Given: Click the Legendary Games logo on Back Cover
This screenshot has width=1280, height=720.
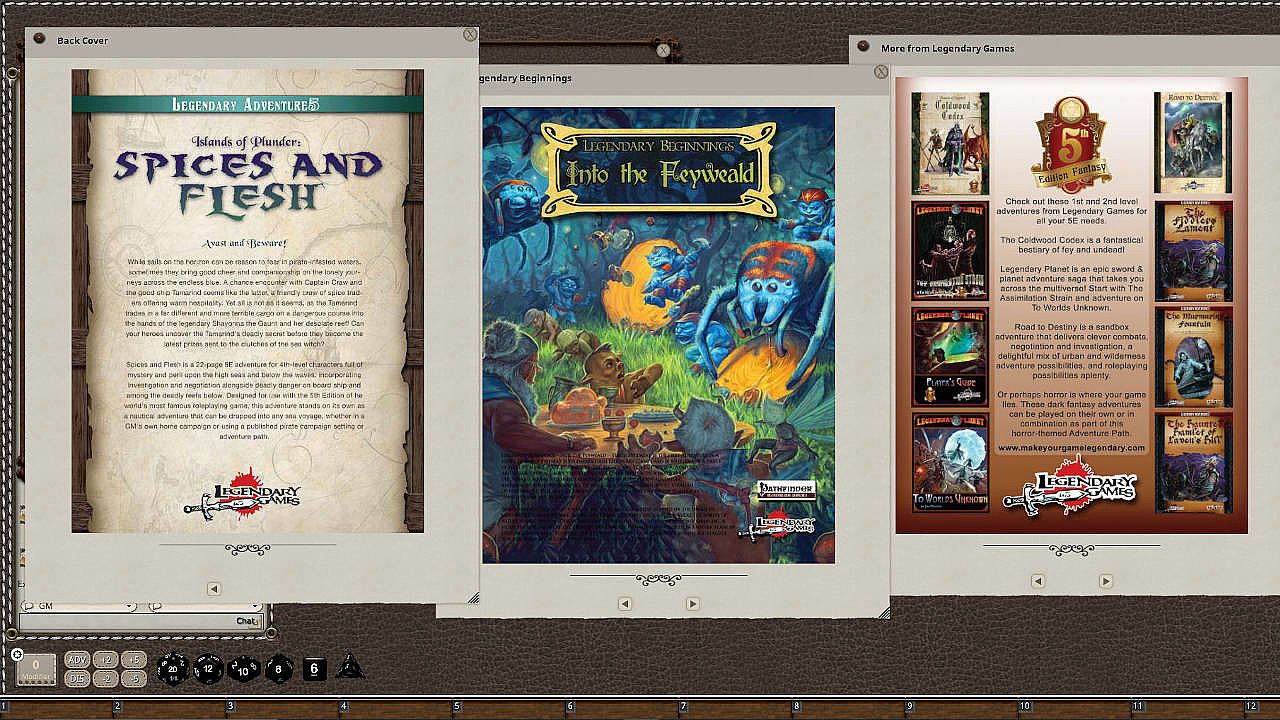Looking at the screenshot, I should tap(243, 494).
